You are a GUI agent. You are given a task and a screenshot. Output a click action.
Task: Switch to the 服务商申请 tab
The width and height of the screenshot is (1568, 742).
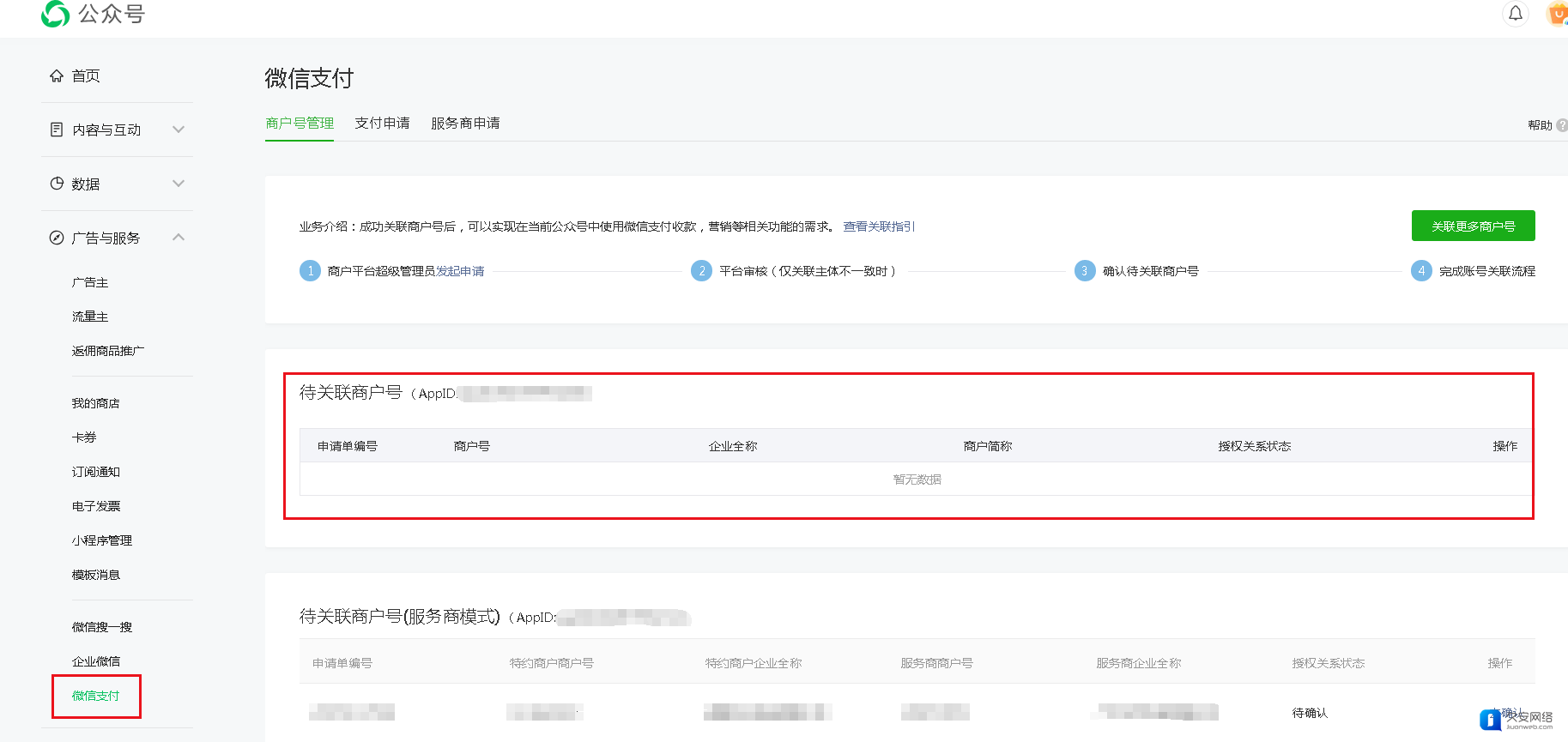[x=465, y=124]
